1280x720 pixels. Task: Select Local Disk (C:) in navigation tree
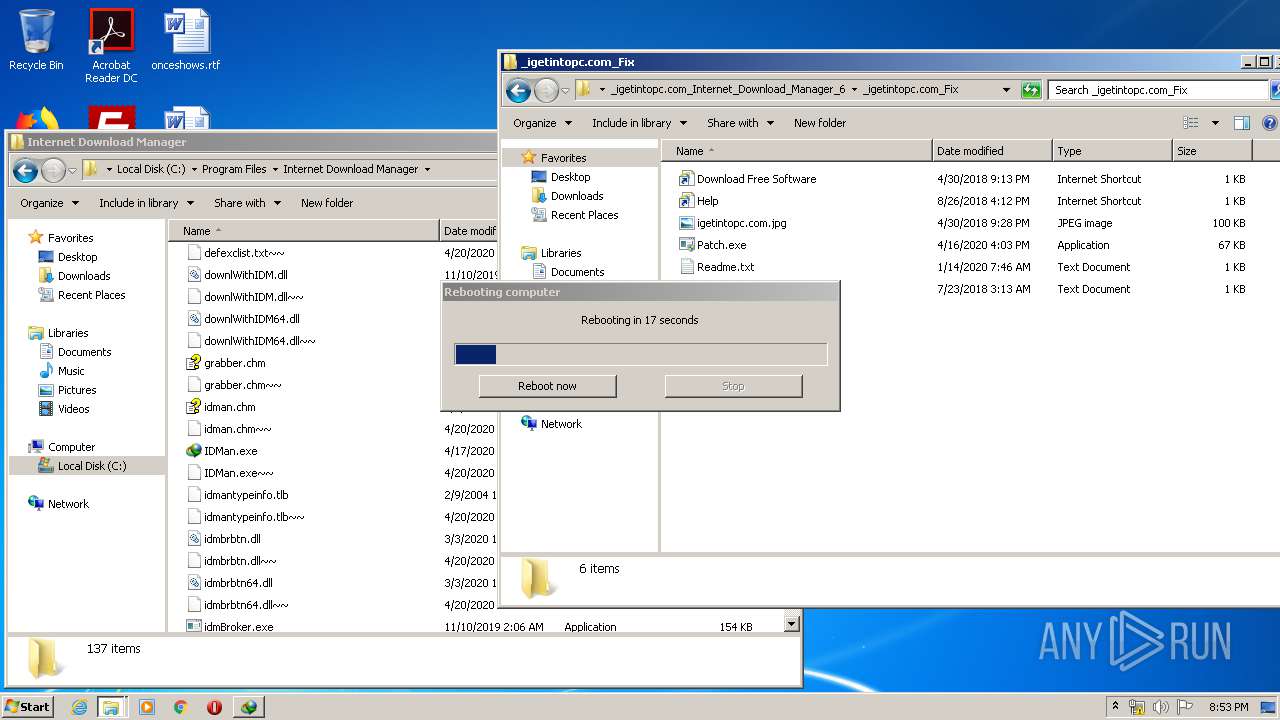[91, 466]
